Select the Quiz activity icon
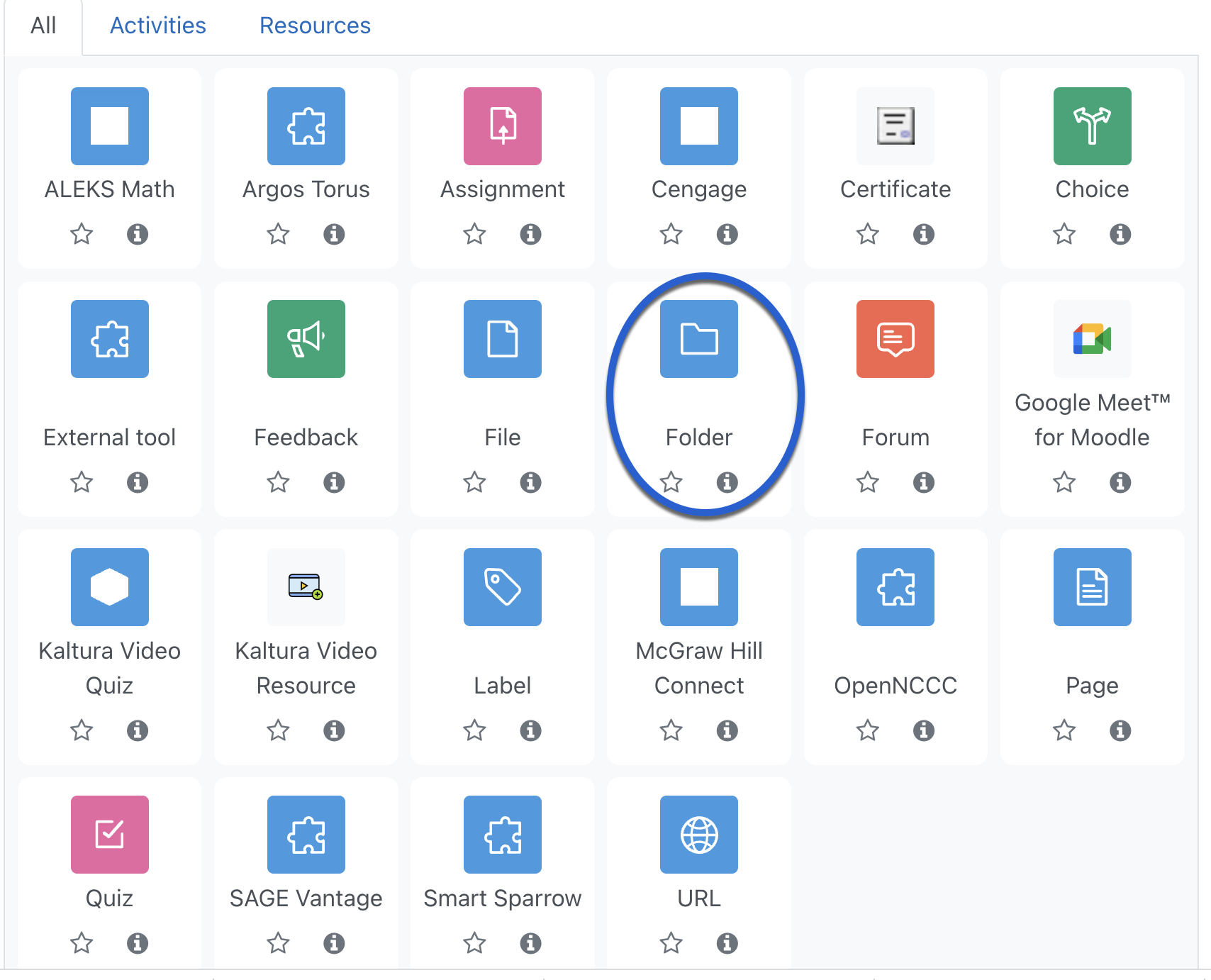Image resolution: width=1211 pixels, height=980 pixels. click(x=110, y=835)
